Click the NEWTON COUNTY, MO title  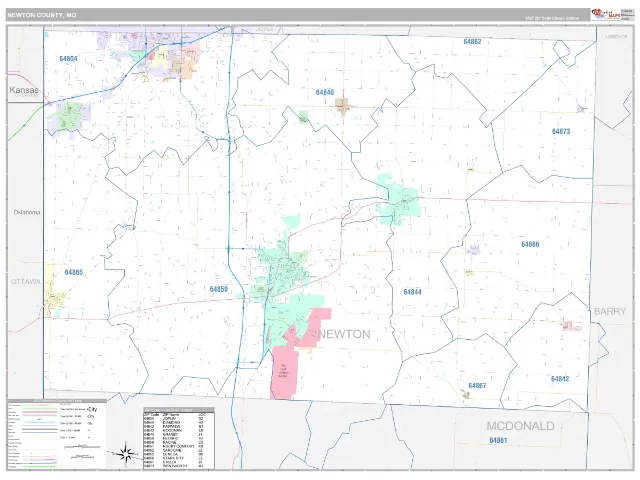(42, 15)
